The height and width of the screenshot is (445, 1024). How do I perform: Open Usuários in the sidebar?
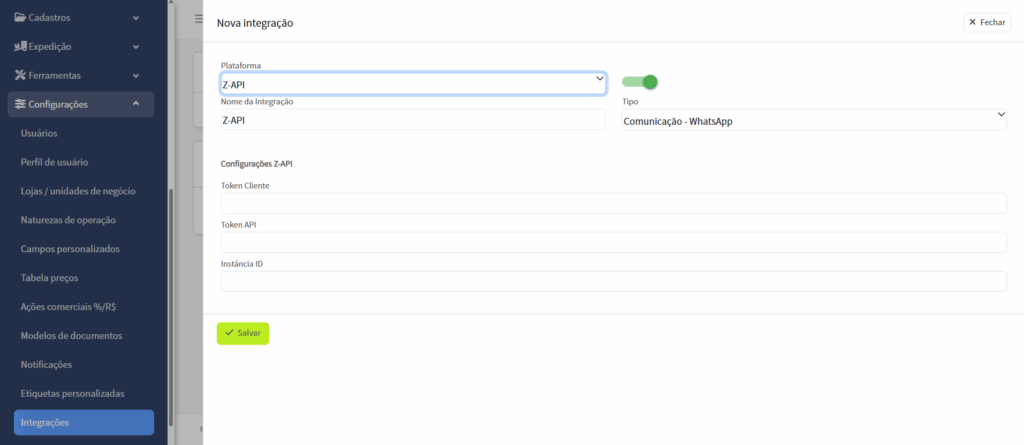tap(39, 133)
